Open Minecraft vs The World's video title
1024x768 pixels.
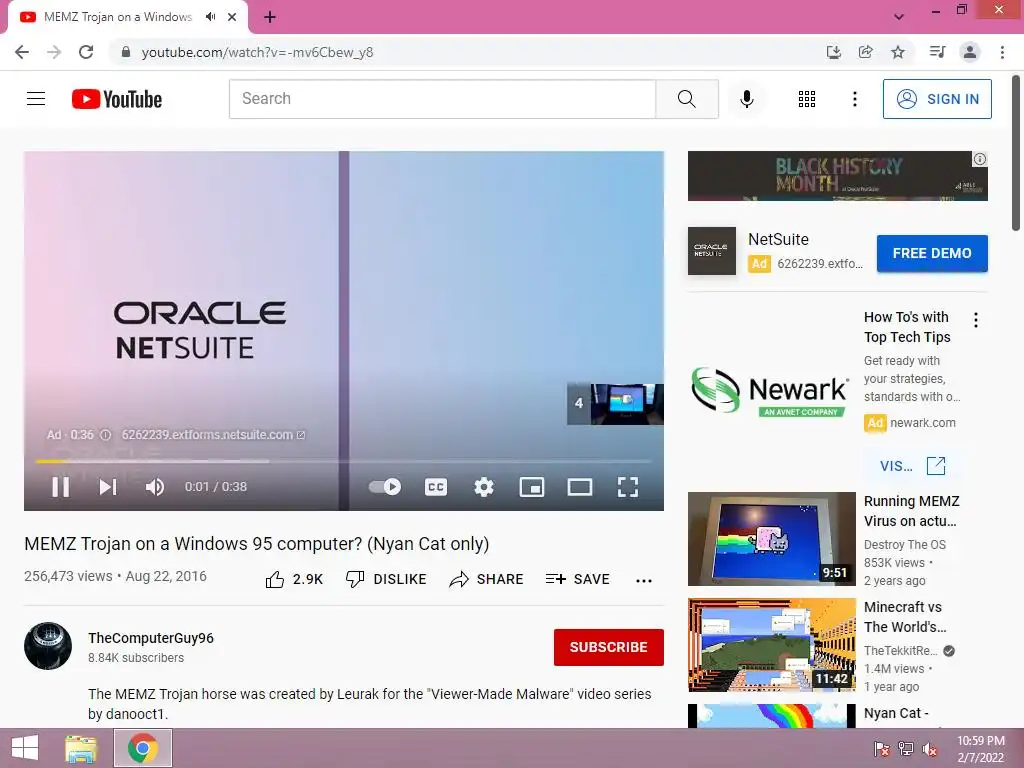coord(905,617)
